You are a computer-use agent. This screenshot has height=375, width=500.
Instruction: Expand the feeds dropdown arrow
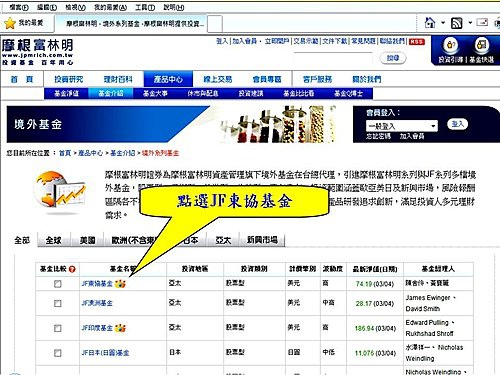coord(470,23)
